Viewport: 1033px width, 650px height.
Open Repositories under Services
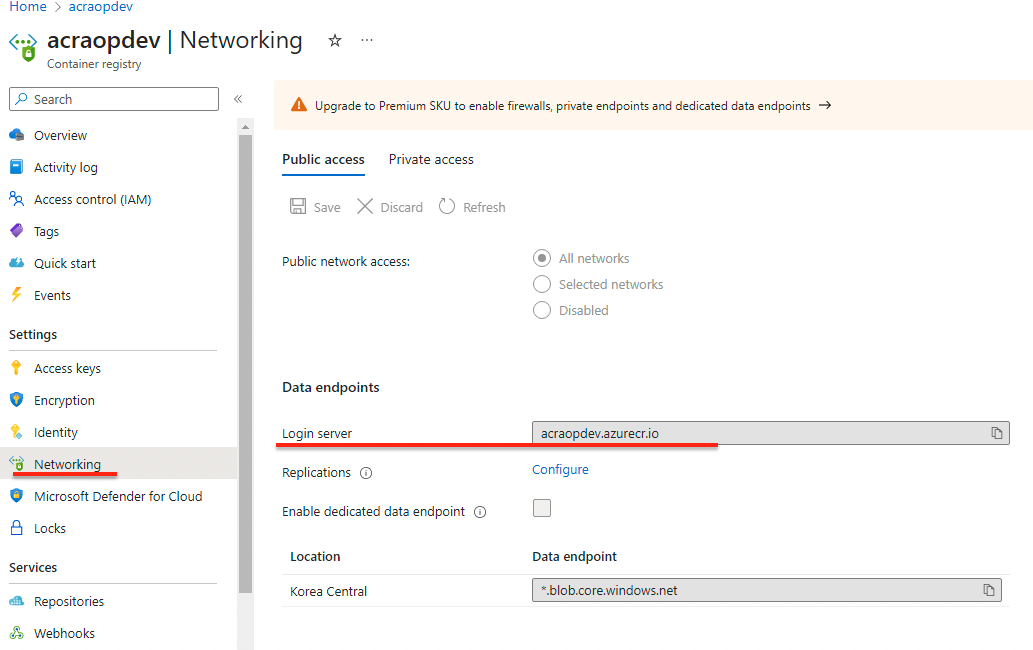[69, 601]
